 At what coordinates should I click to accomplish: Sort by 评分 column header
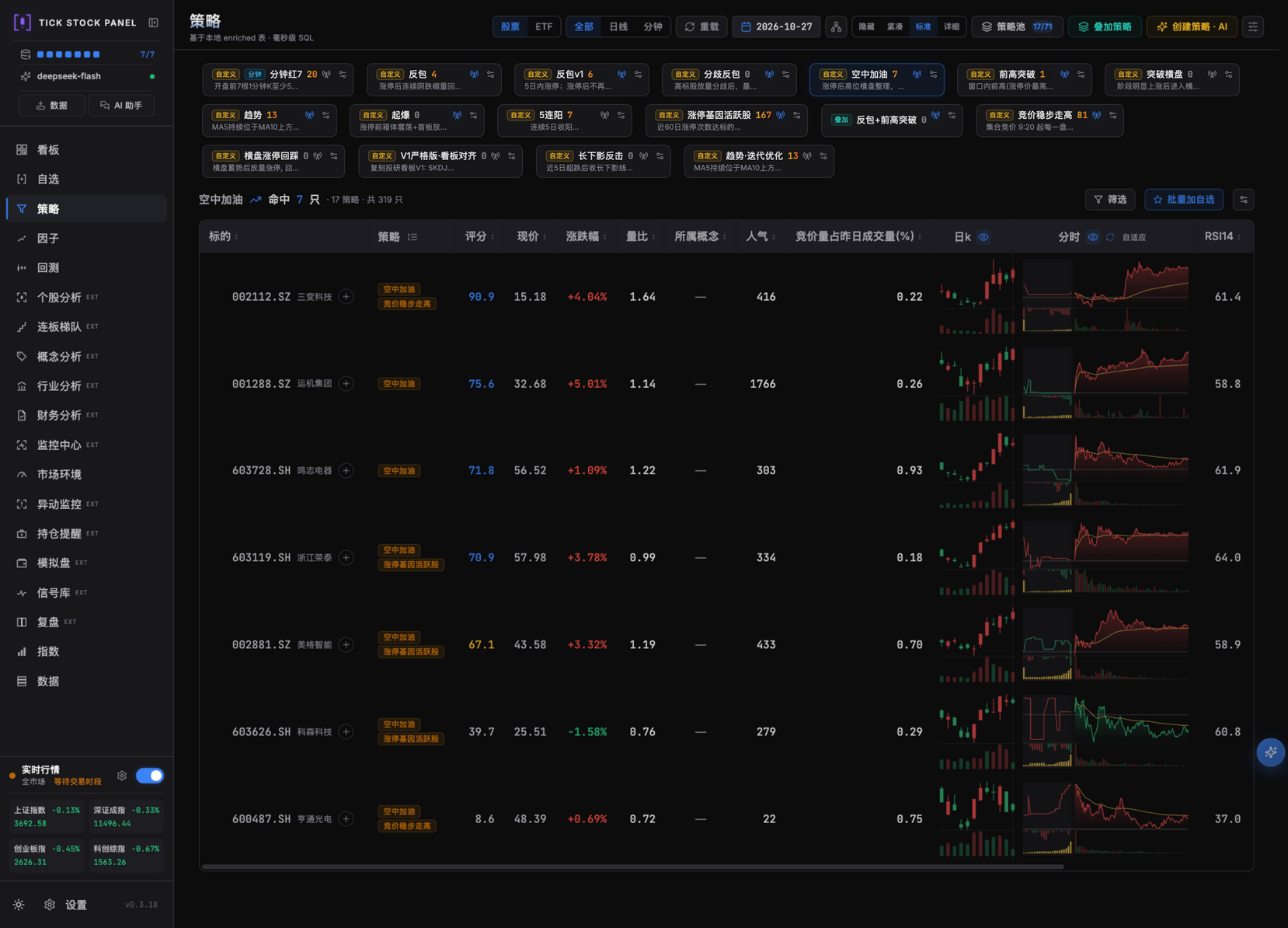click(479, 236)
